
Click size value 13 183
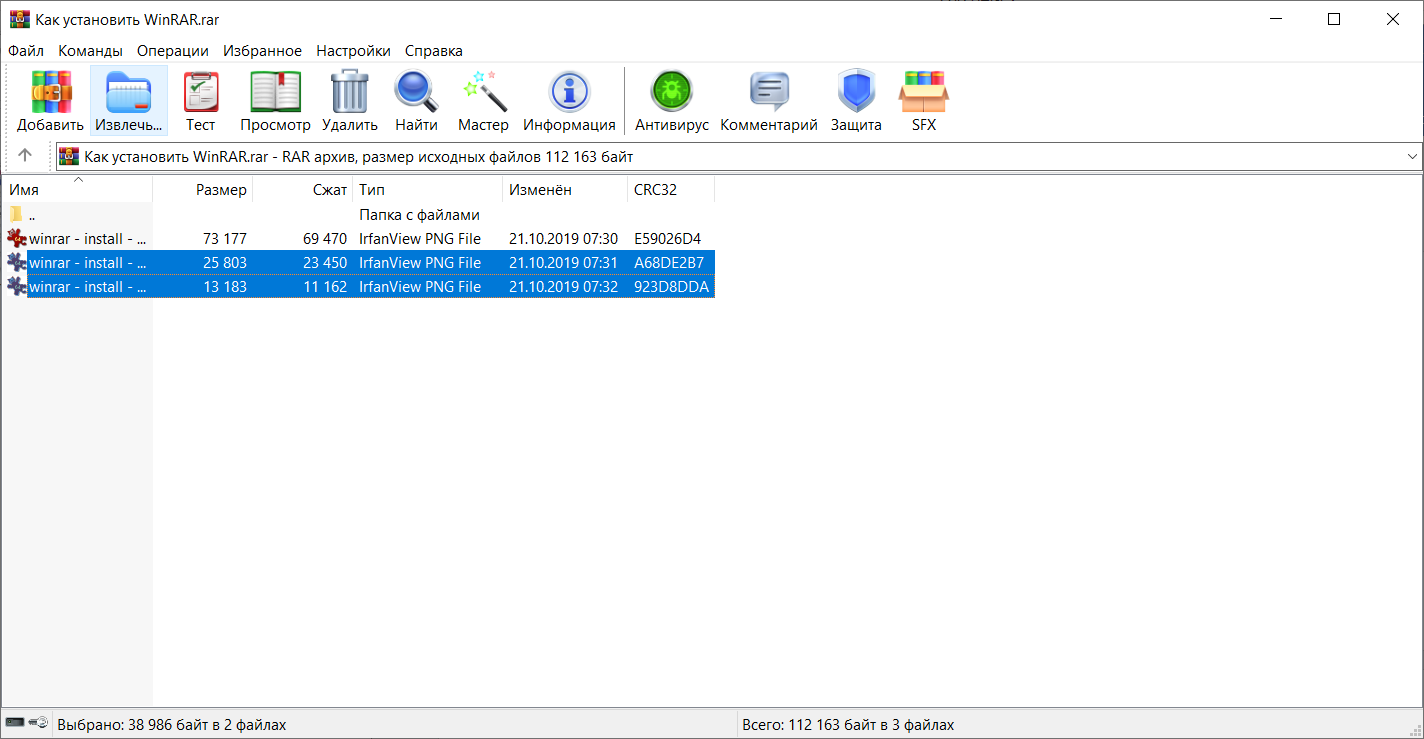(224, 287)
